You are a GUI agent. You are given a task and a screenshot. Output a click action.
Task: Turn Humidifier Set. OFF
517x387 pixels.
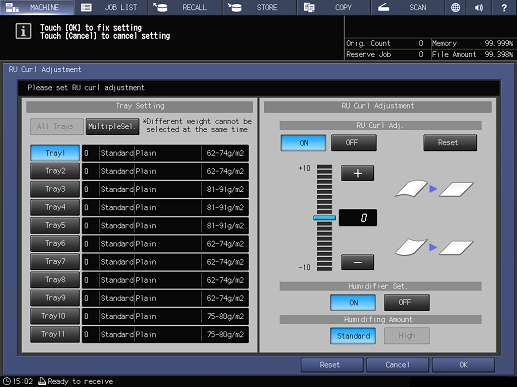[407, 302]
